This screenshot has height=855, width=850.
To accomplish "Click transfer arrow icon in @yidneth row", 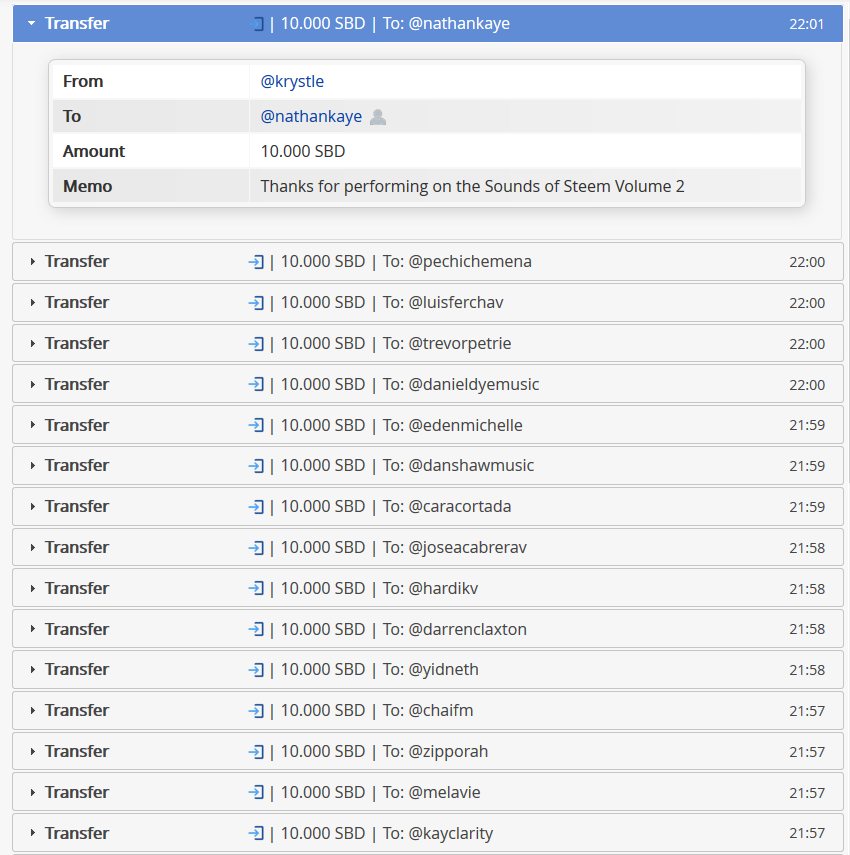I will [x=256, y=670].
